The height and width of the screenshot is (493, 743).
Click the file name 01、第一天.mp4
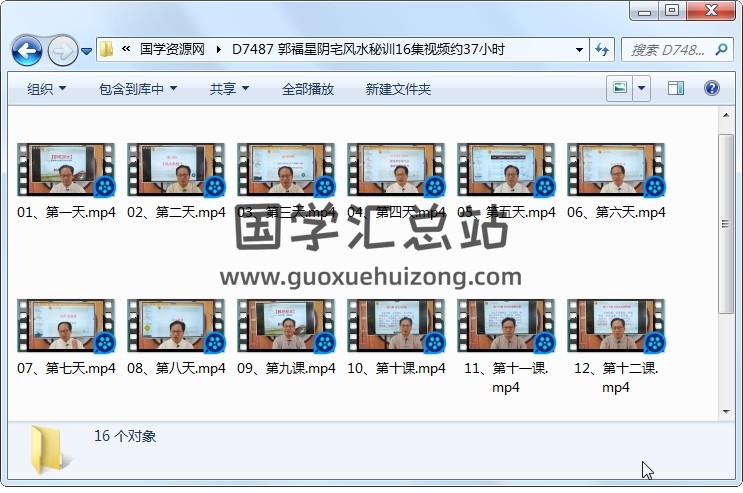pyautogui.click(x=66, y=212)
